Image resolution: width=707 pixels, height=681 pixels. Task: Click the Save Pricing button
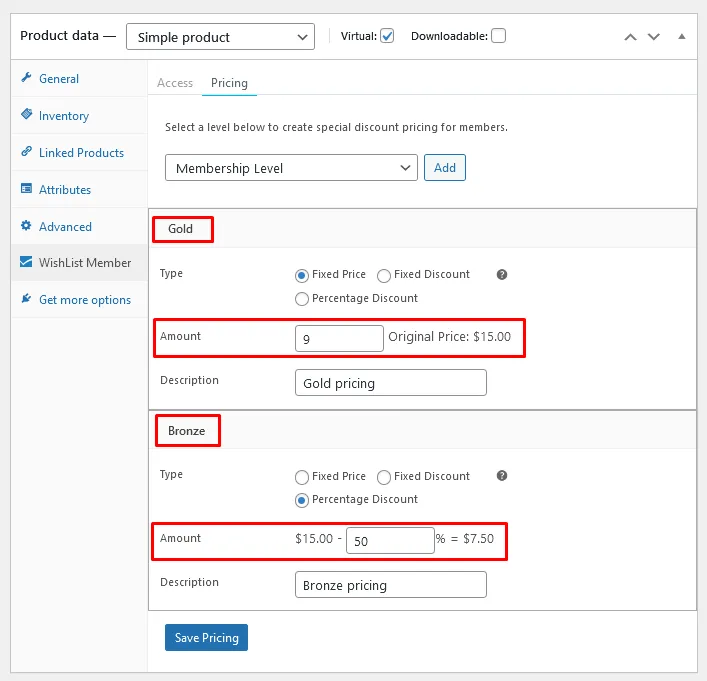tap(206, 638)
